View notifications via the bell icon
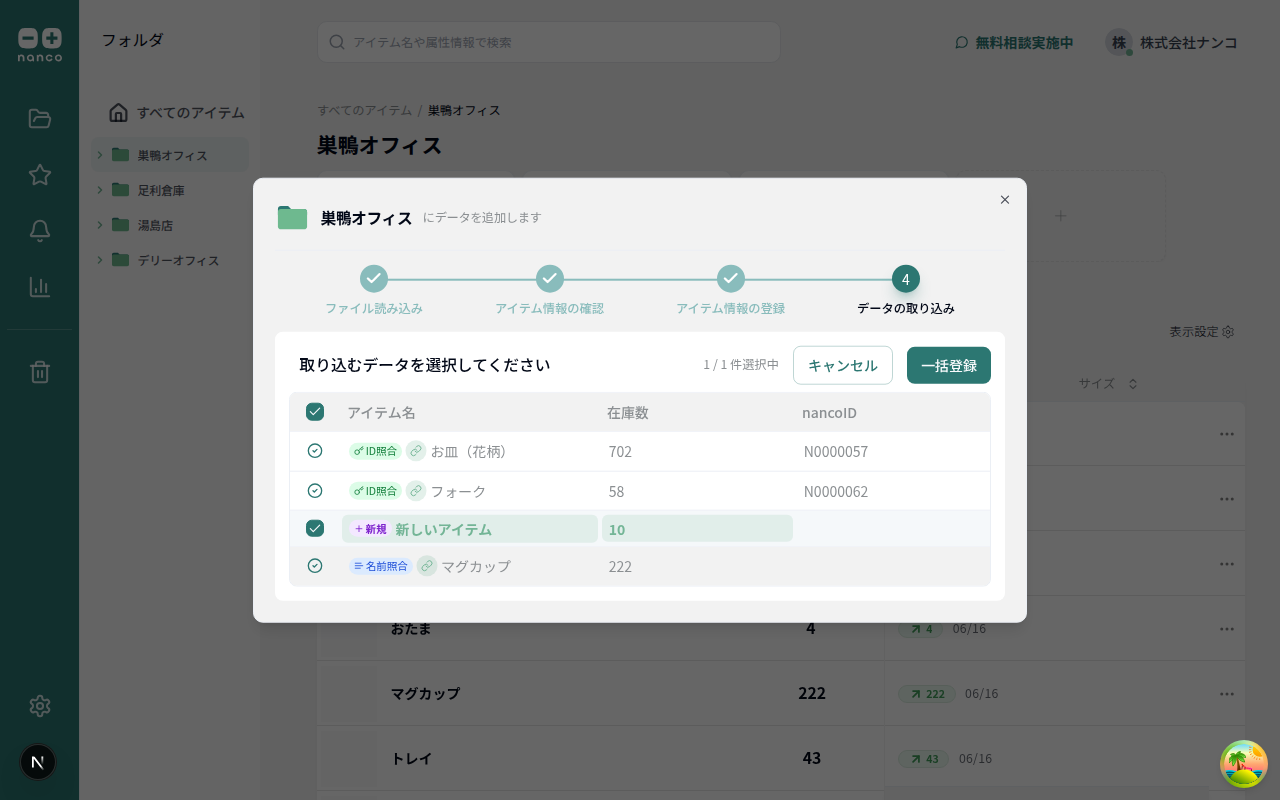This screenshot has width=1280, height=800. coord(39,230)
